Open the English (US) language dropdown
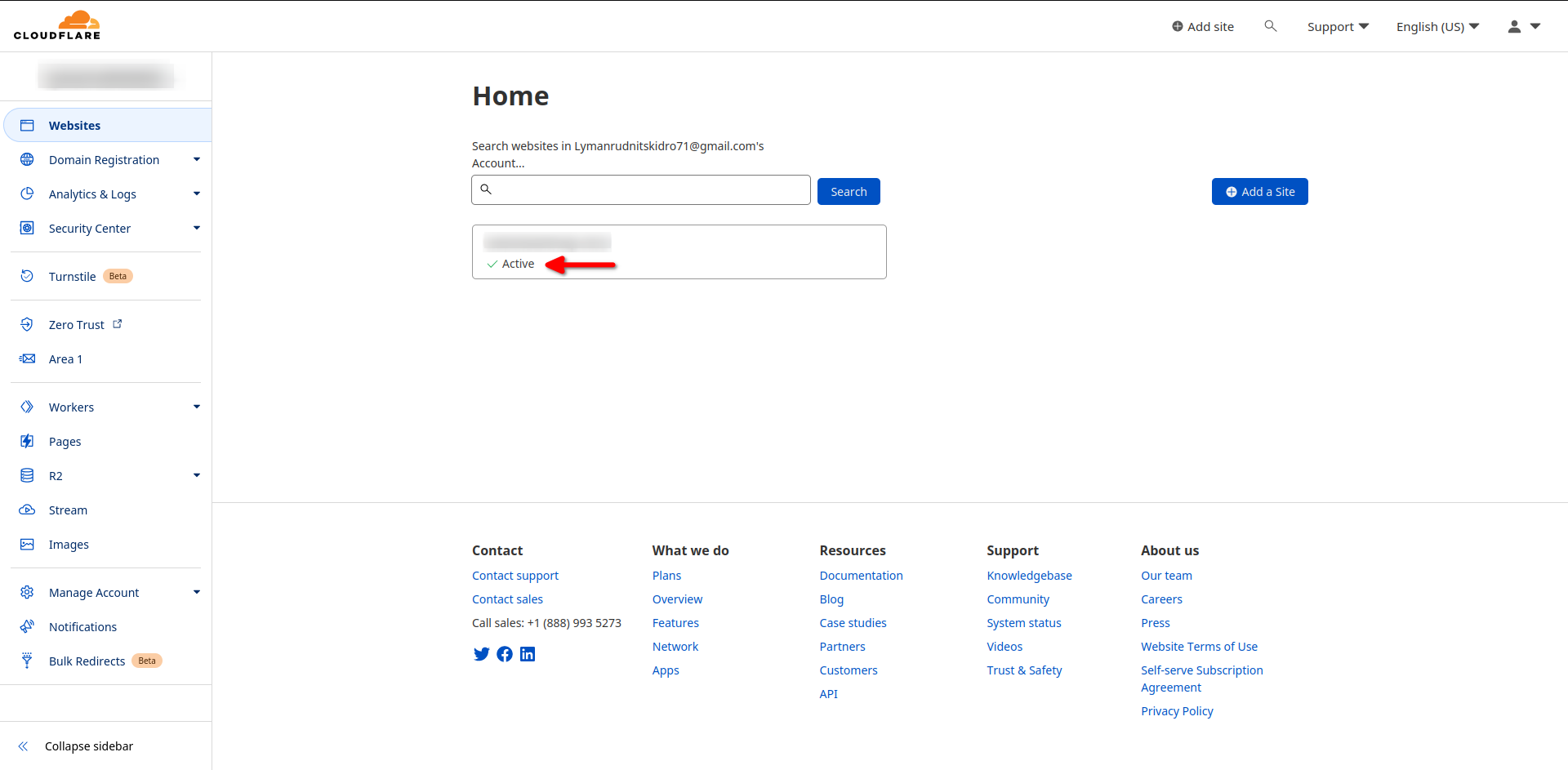This screenshot has width=1568, height=770. pos(1437,27)
